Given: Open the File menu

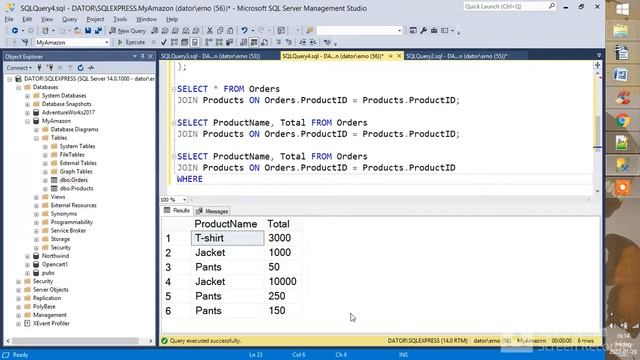Looking at the screenshot, I should coord(9,19).
